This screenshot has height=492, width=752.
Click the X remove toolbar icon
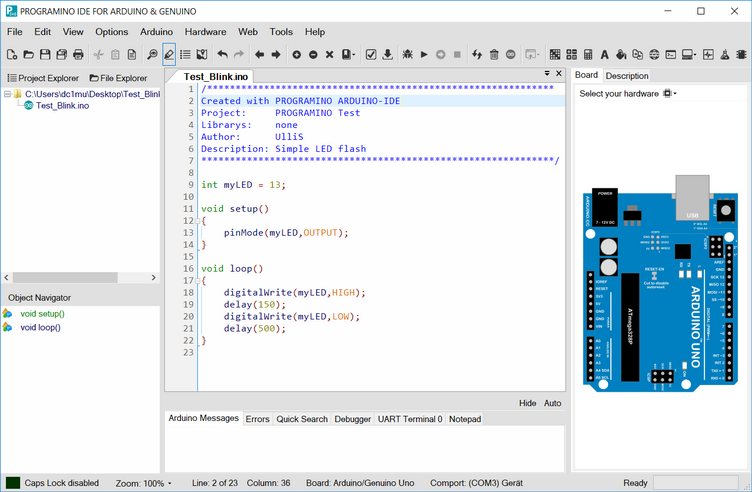click(x=329, y=55)
